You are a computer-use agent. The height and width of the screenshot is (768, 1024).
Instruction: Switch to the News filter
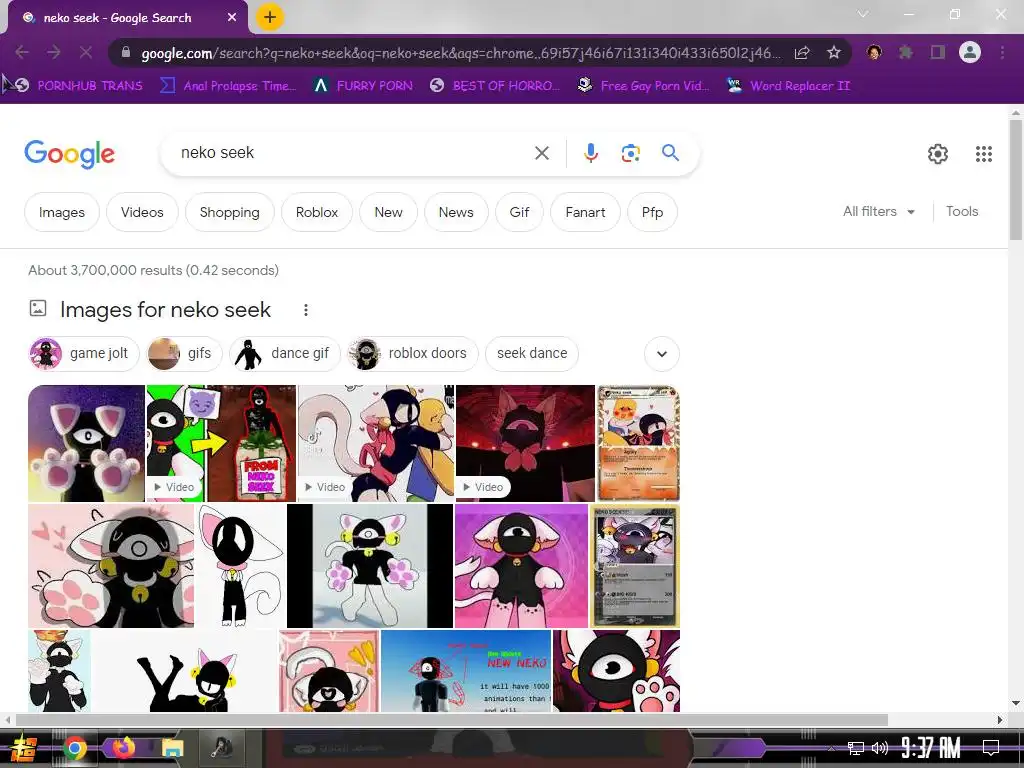(456, 212)
